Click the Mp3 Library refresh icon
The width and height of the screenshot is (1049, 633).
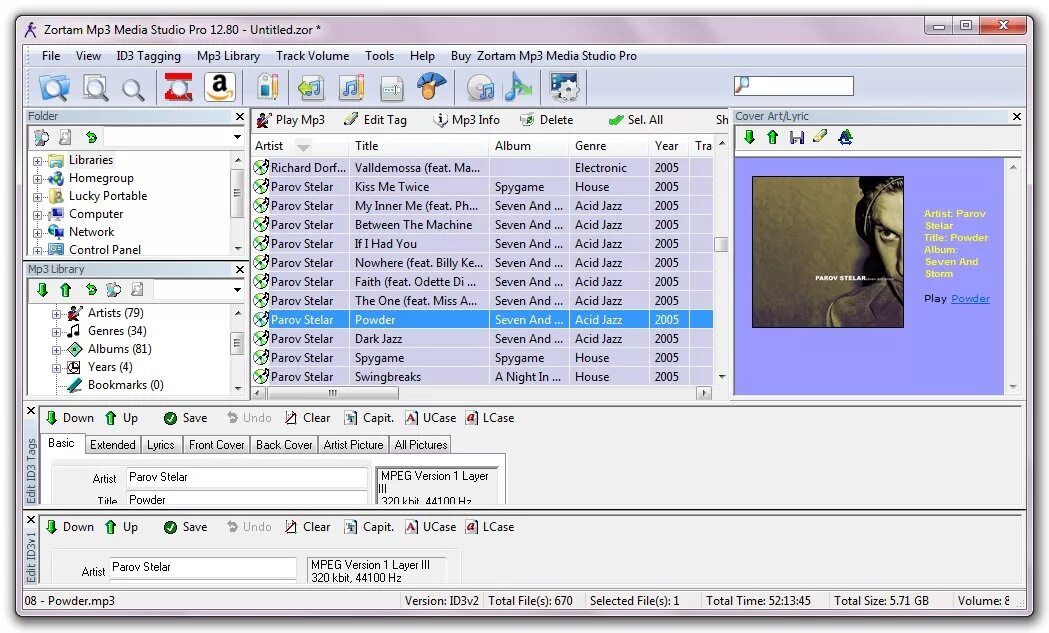pyautogui.click(x=91, y=290)
